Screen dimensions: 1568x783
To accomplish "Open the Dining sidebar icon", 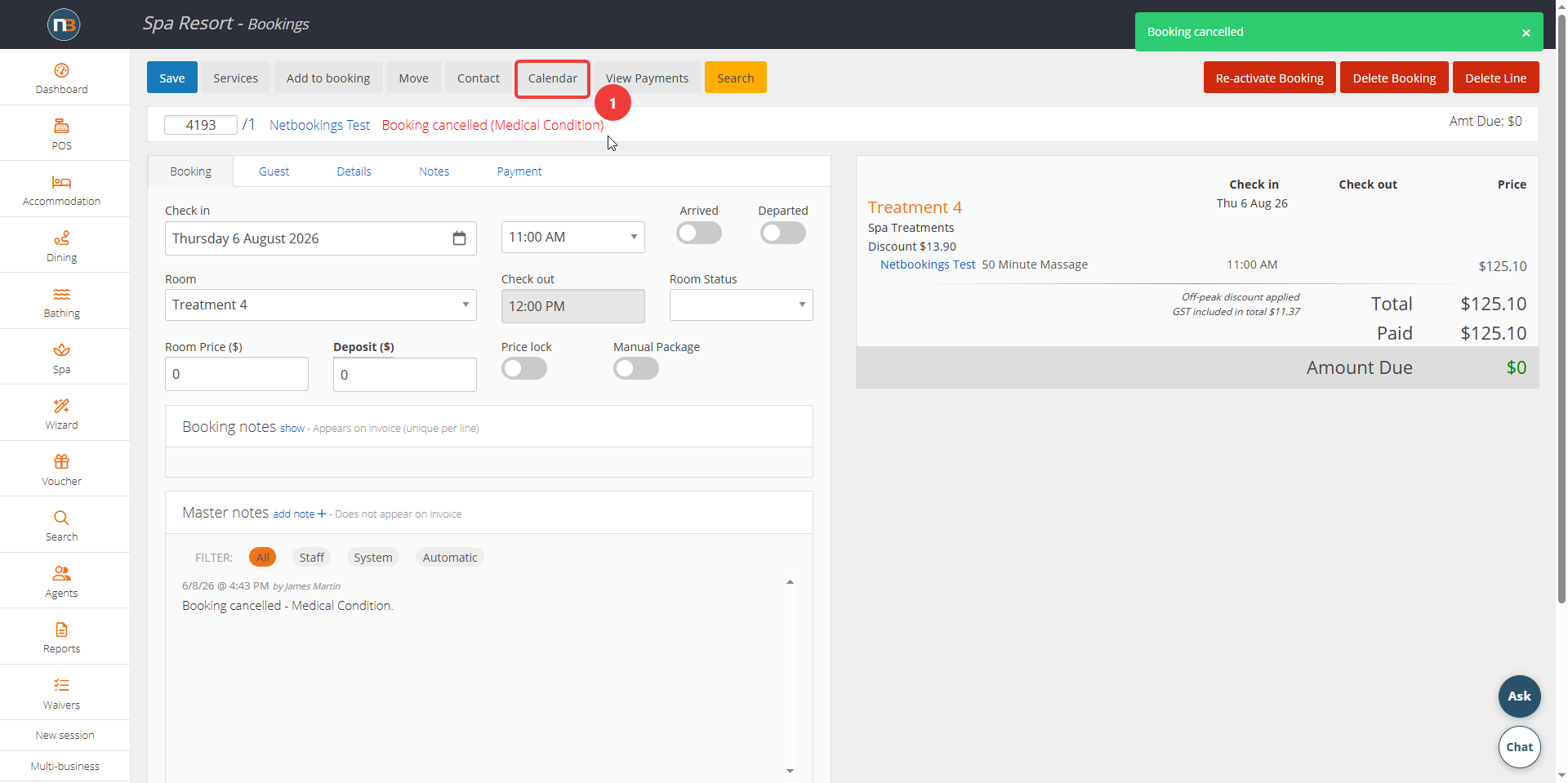I will click(61, 238).
